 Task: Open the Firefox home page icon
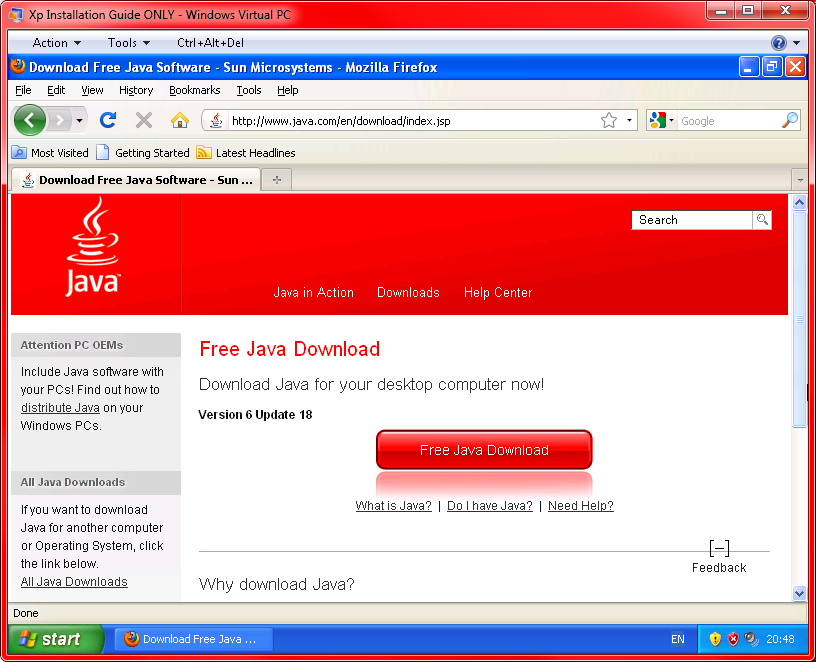coord(180,121)
